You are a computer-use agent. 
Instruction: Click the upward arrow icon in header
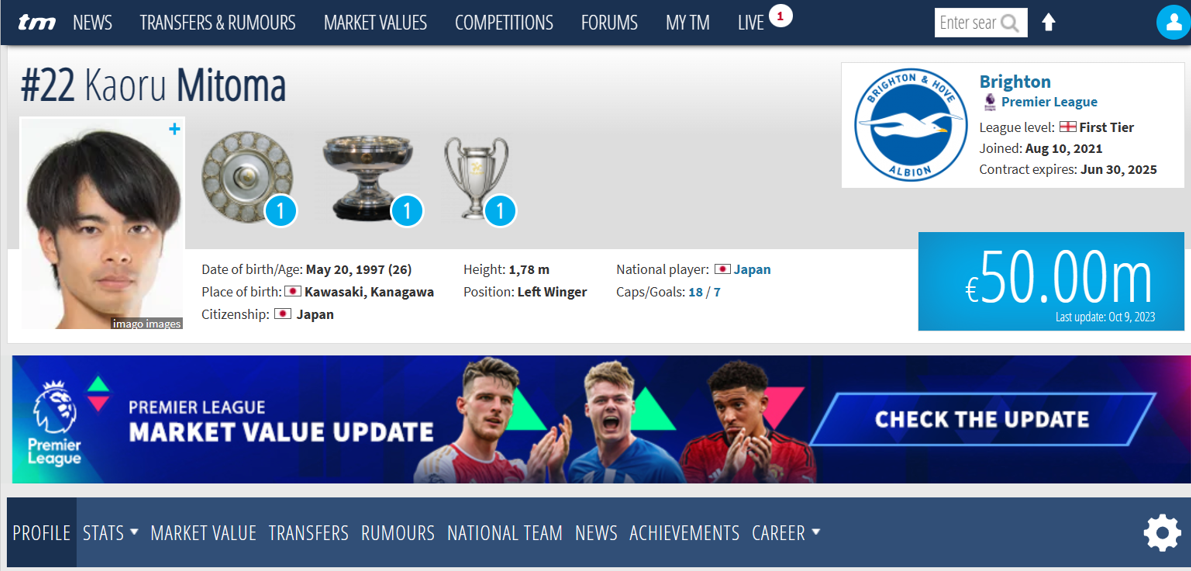coord(1048,23)
